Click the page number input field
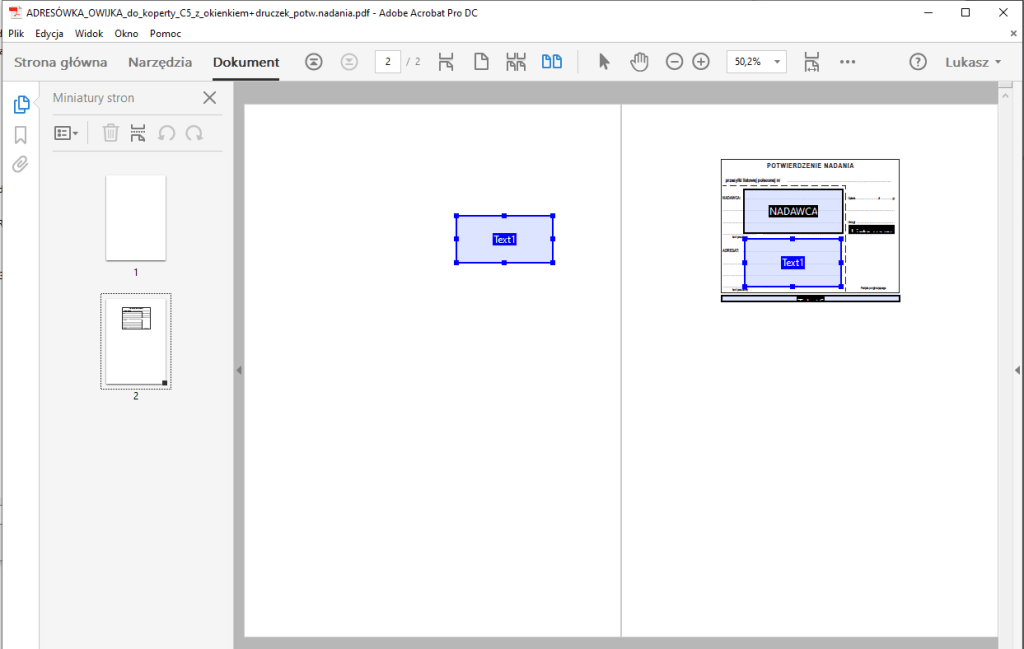The width and height of the screenshot is (1024, 649). pos(387,62)
